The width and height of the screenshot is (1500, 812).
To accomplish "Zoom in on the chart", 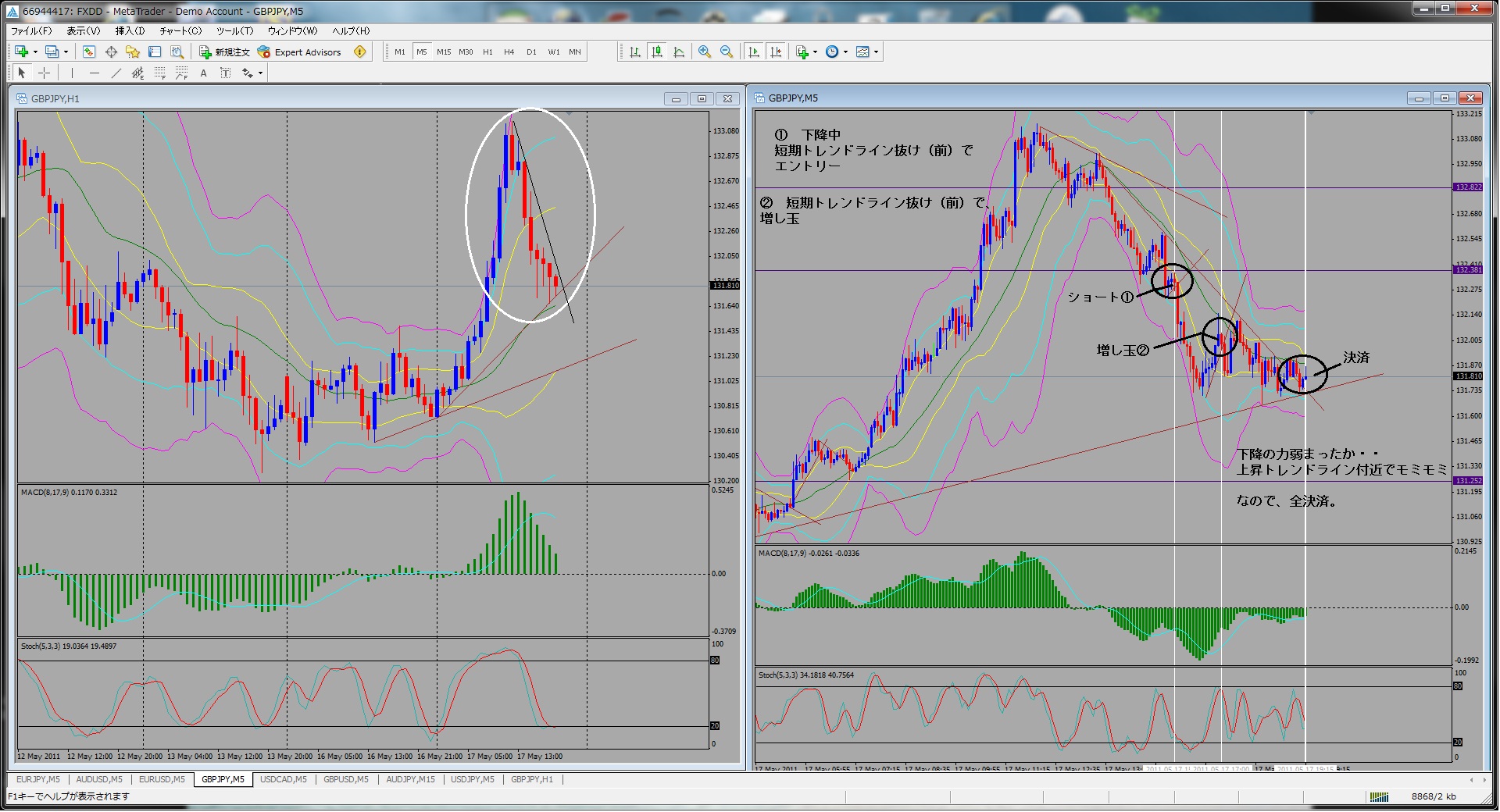I will pyautogui.click(x=705, y=52).
